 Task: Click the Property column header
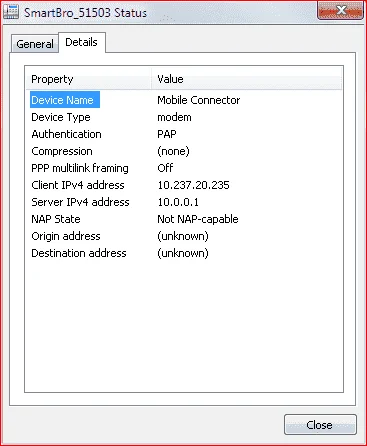point(89,79)
